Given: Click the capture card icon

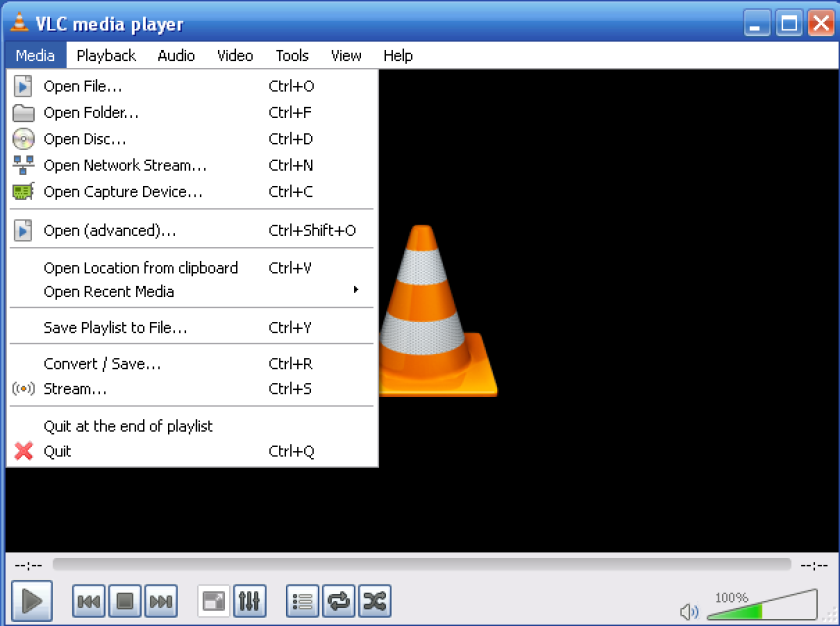Looking at the screenshot, I should coord(23,191).
